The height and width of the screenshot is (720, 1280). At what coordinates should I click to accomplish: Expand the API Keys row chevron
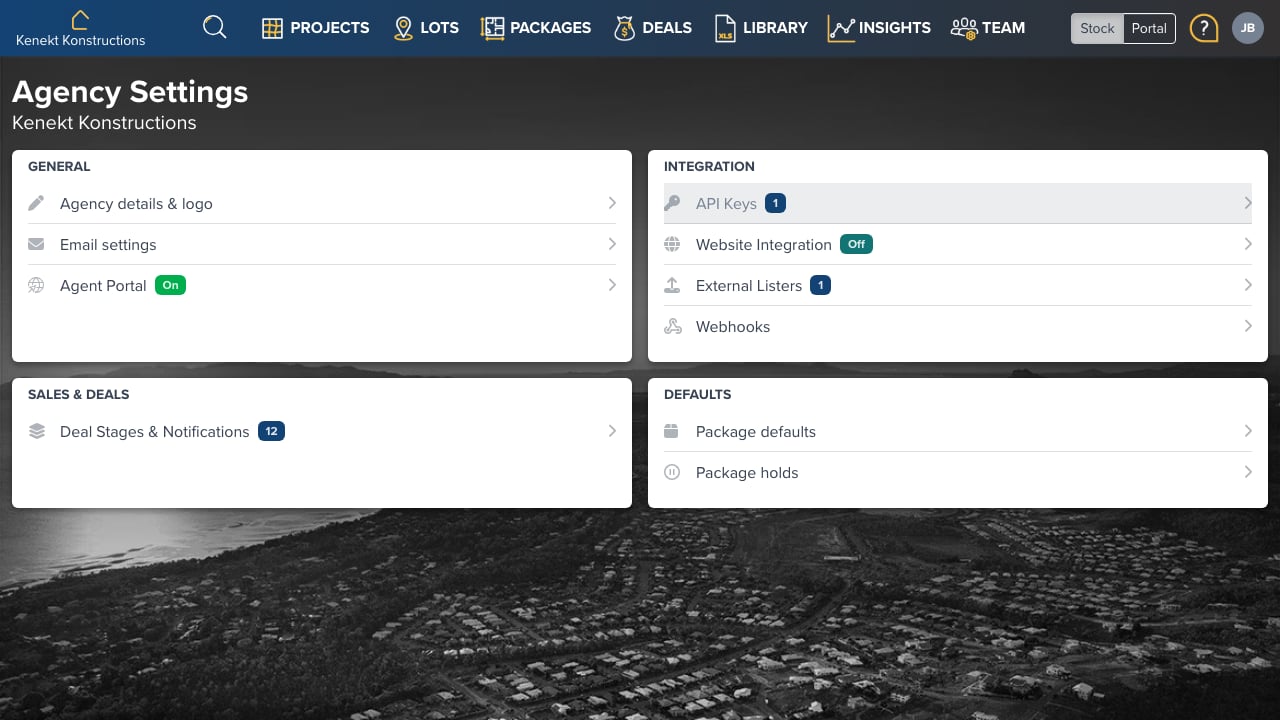tap(1248, 203)
